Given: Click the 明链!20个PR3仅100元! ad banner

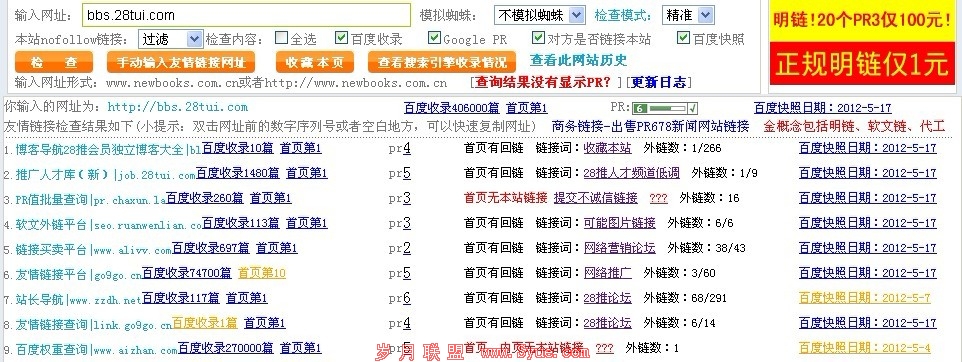Looking at the screenshot, I should (862, 20).
